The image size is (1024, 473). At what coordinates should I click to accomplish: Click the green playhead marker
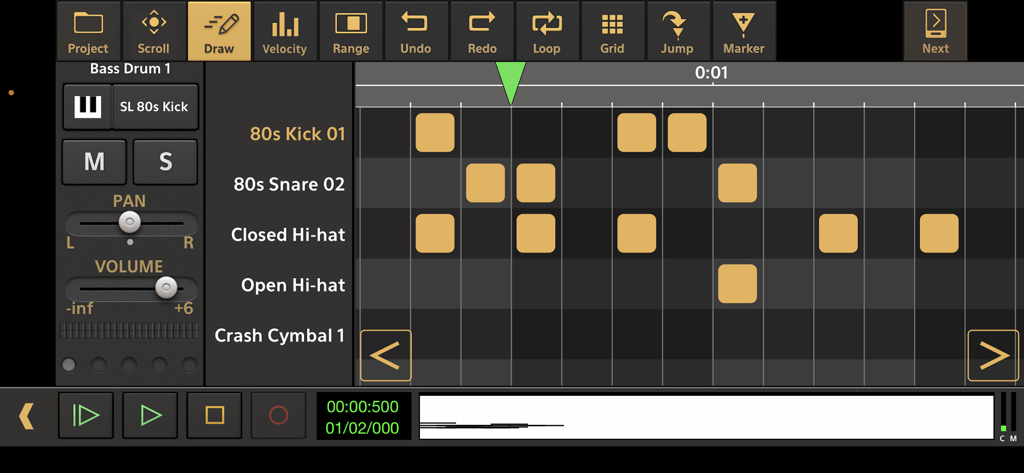[x=511, y=83]
